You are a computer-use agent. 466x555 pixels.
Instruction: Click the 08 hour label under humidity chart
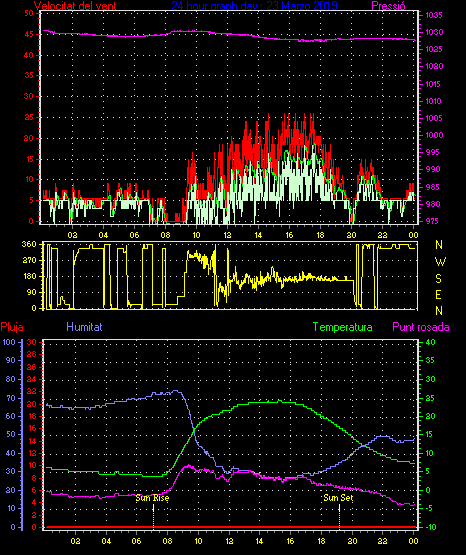[x=167, y=541]
